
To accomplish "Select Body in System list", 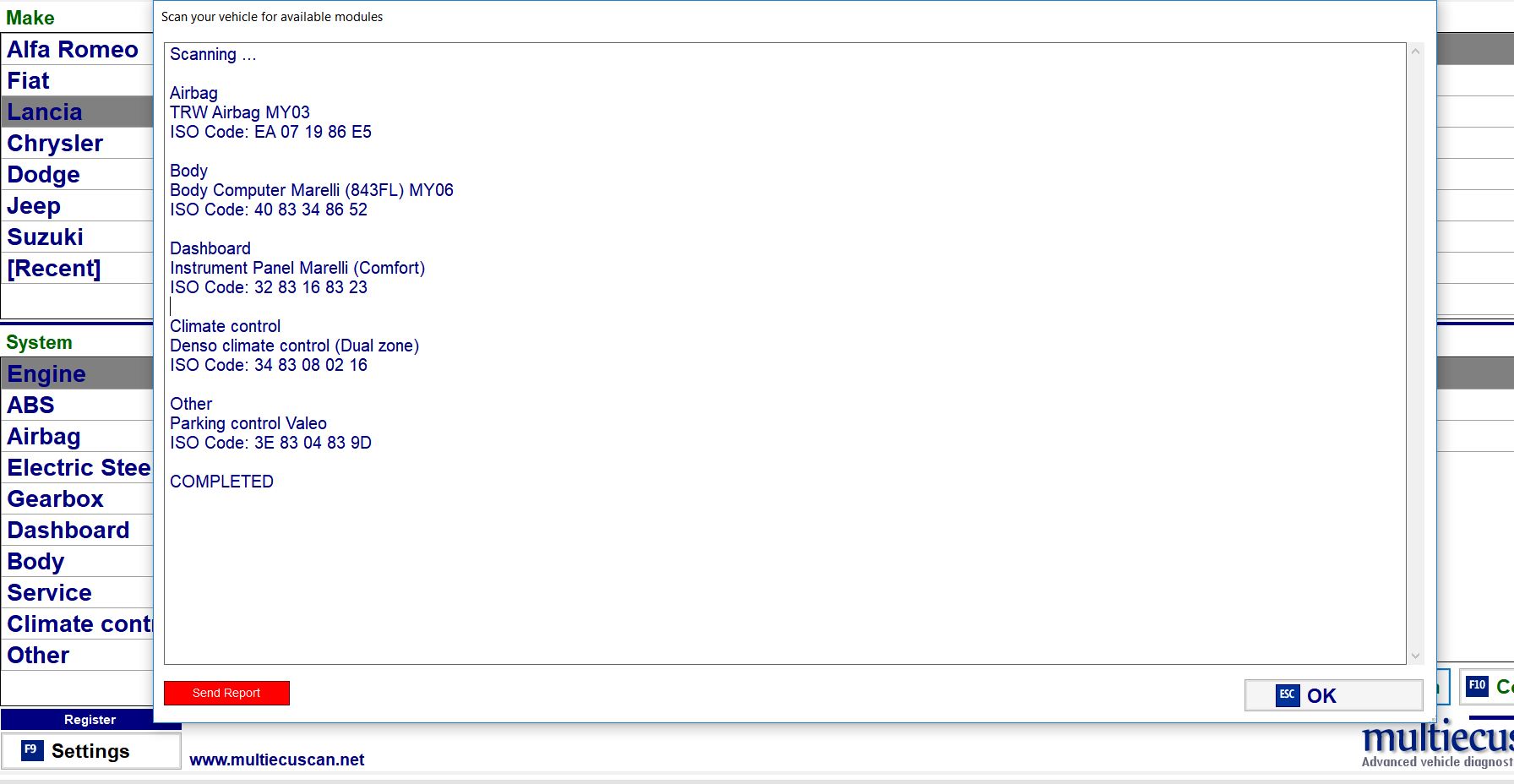I will pos(77,562).
